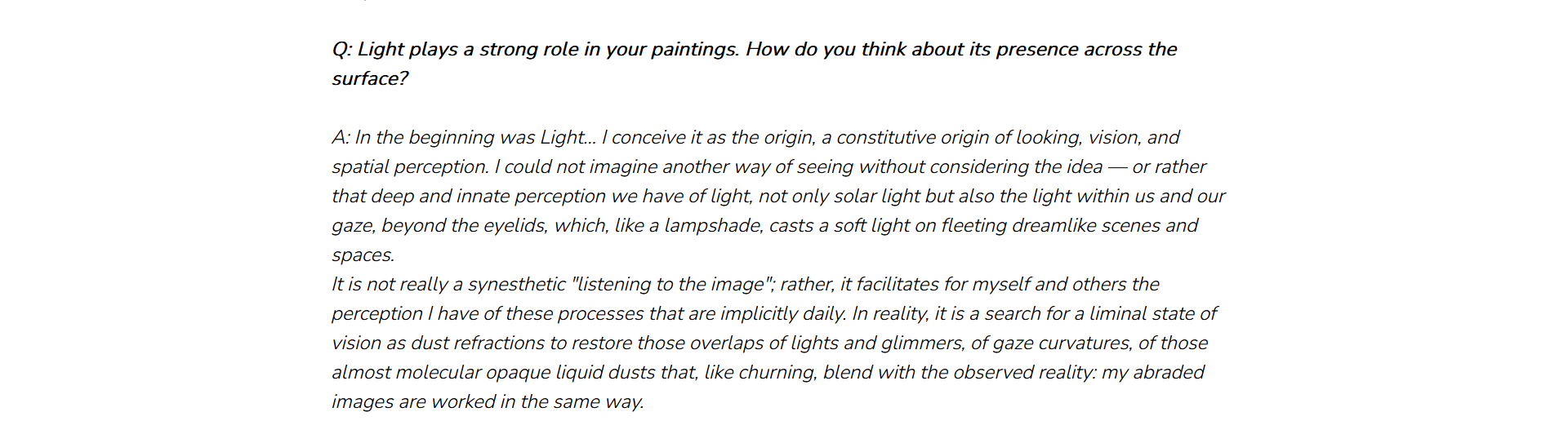This screenshot has width=1568, height=443.
Task: Click the question text starting 'Q: Light plays'
Action: pyautogui.click(x=754, y=64)
